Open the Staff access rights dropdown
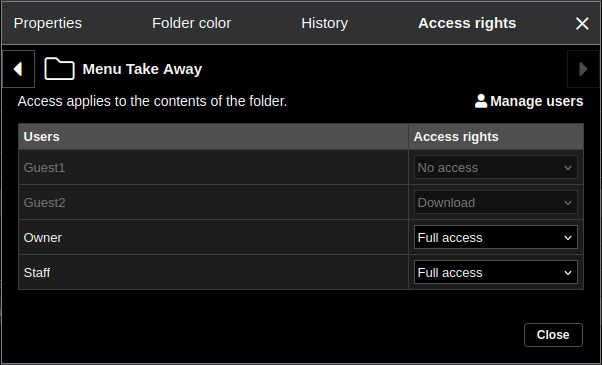The image size is (602, 365). pyautogui.click(x=496, y=272)
